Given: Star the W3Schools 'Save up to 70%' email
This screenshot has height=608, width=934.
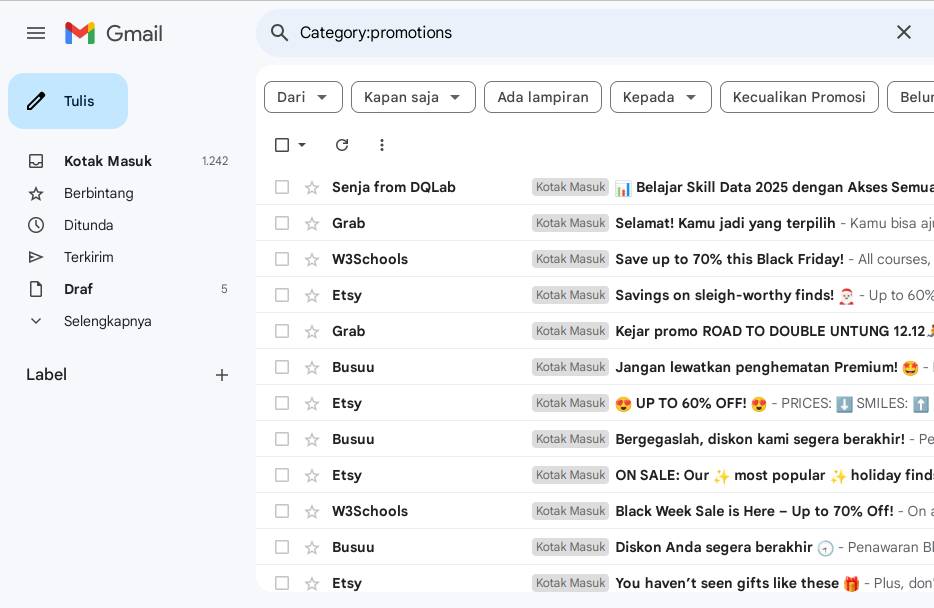Looking at the screenshot, I should pyautogui.click(x=312, y=260).
